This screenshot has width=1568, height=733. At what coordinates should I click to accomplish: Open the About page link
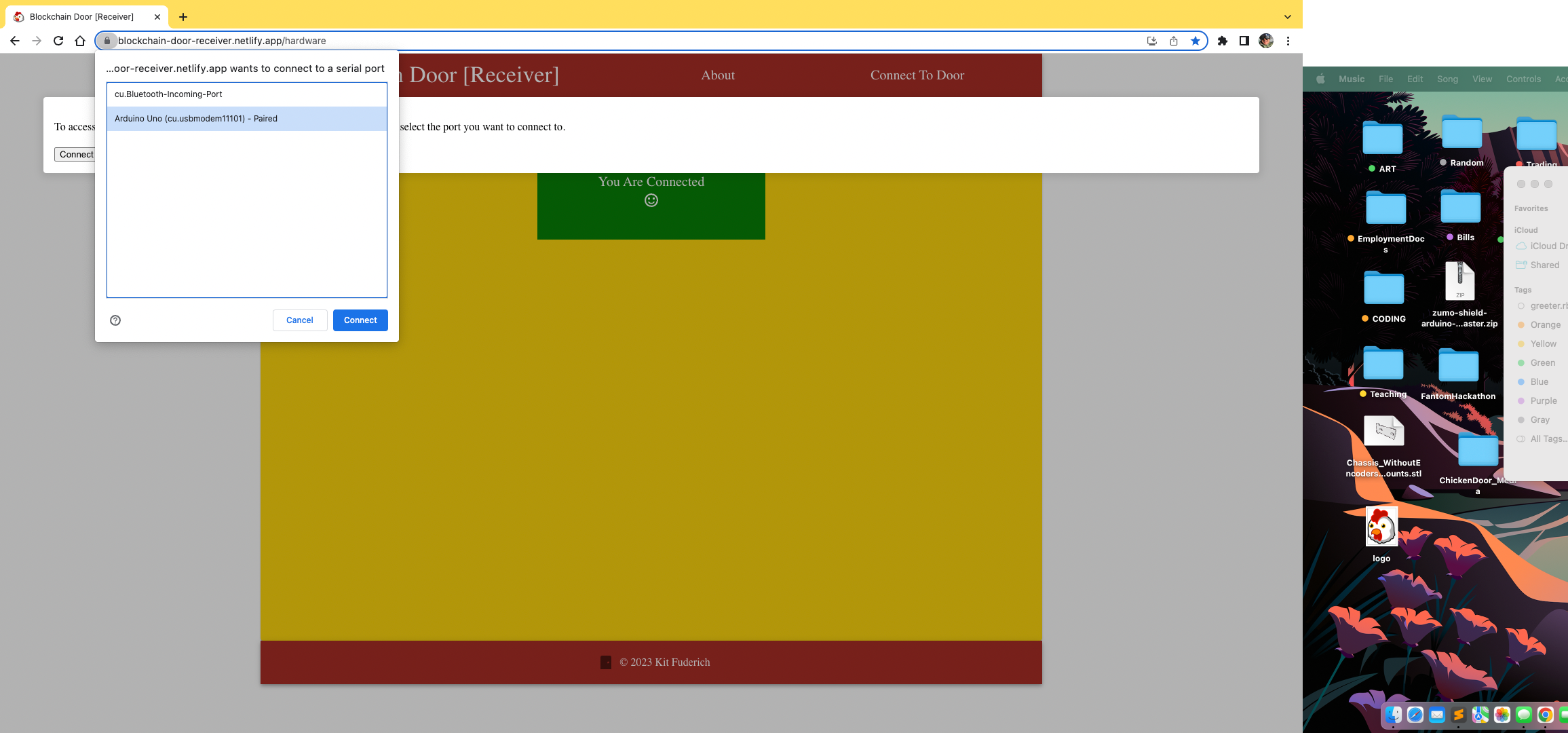[718, 75]
